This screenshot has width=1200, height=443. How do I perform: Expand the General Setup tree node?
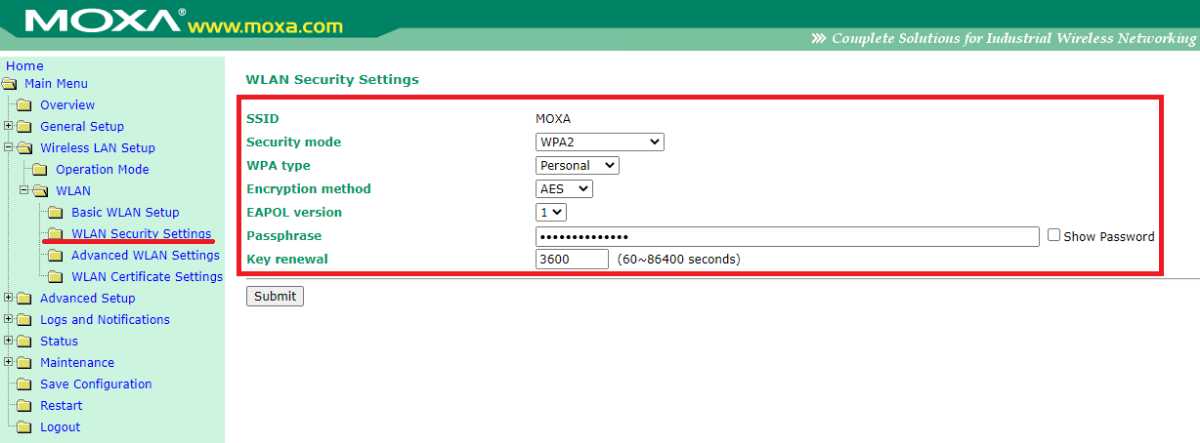pos(8,126)
